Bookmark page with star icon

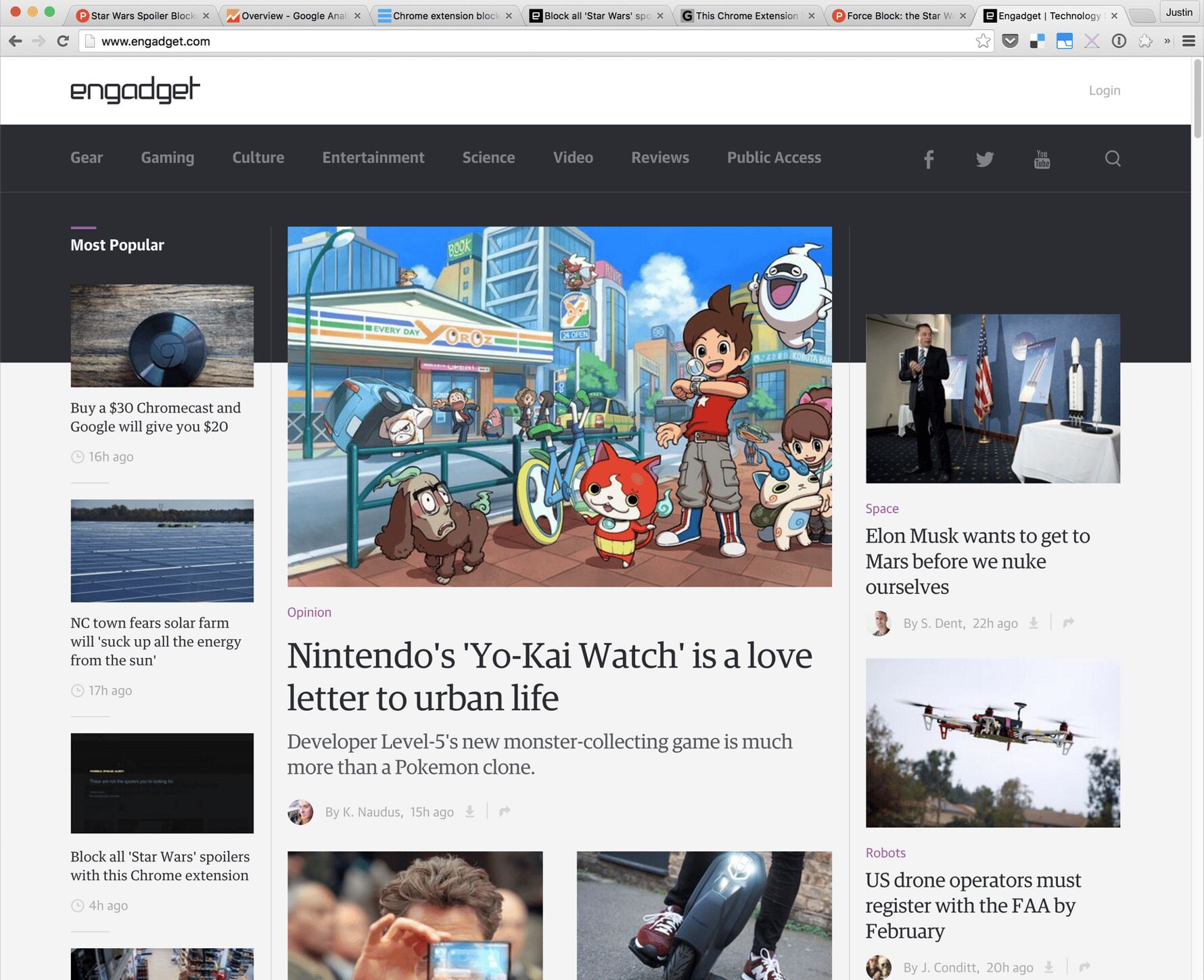click(983, 41)
